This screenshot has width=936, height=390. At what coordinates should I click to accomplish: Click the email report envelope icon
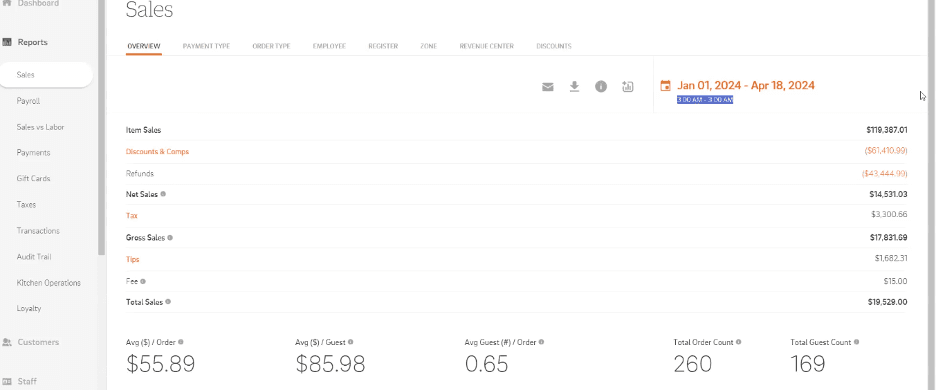[x=547, y=87]
